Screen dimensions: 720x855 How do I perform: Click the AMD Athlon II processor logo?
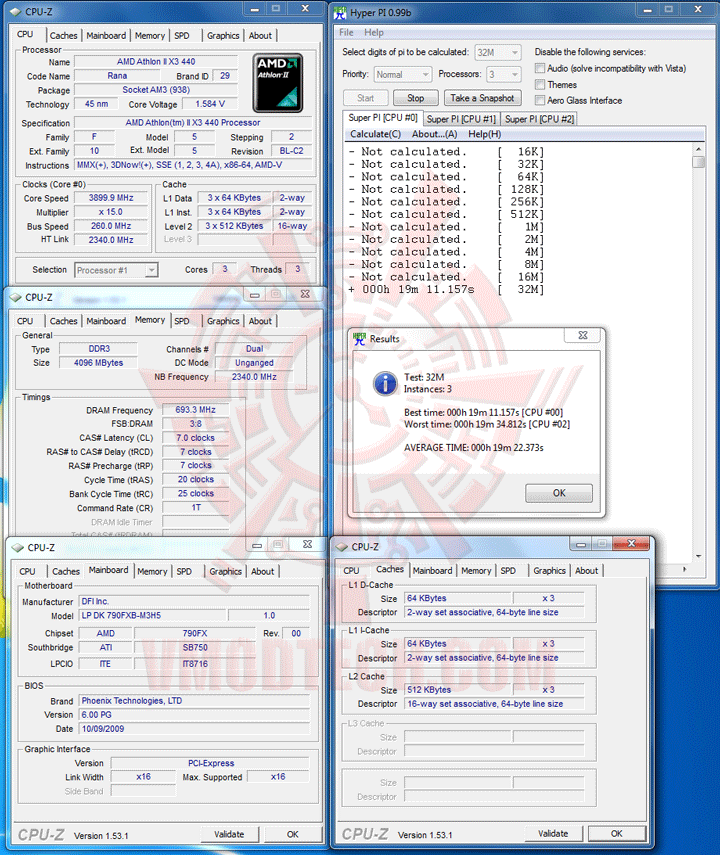click(x=278, y=83)
